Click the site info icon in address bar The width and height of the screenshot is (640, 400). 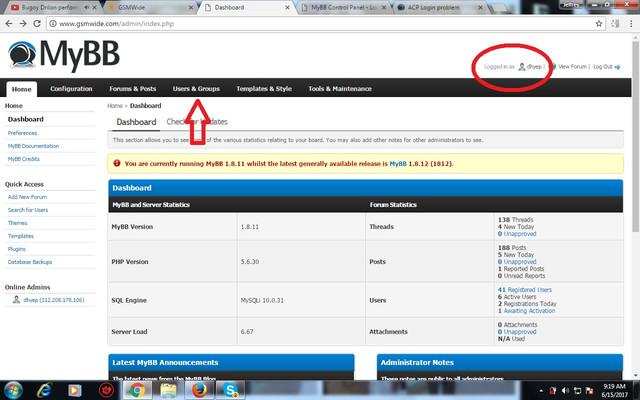(x=53, y=24)
